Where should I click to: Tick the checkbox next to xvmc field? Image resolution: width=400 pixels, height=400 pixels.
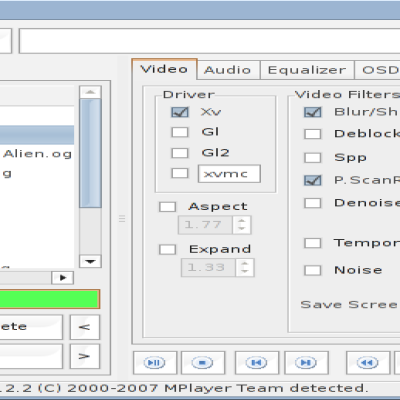[x=180, y=173]
